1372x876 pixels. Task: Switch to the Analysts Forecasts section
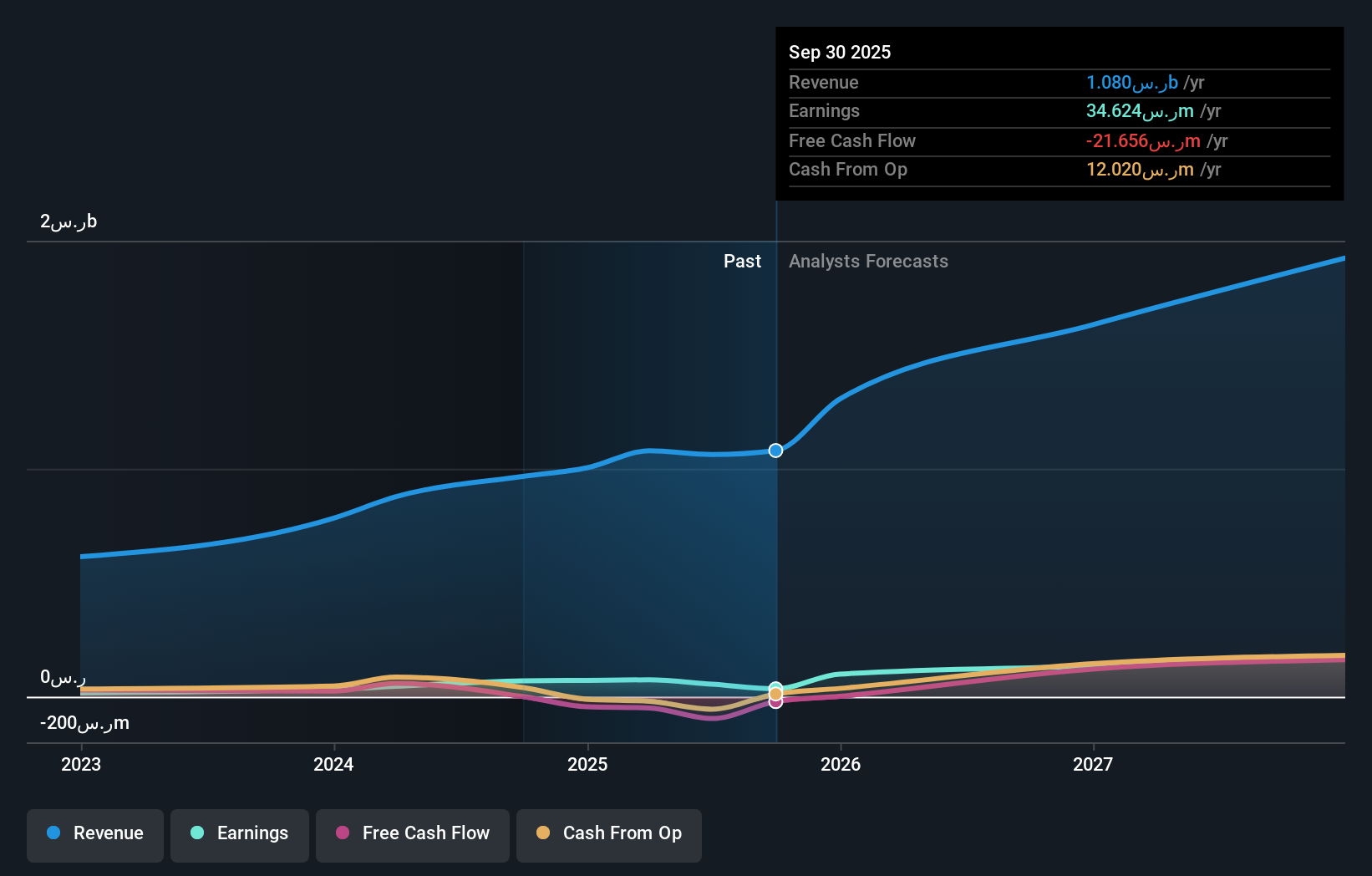tap(868, 261)
